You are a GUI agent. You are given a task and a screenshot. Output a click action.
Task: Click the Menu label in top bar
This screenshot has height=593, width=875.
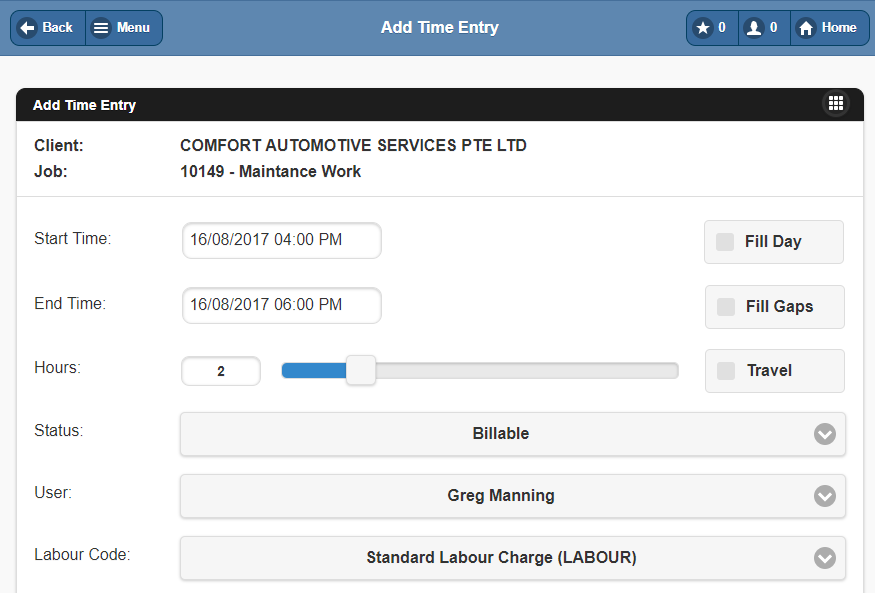(133, 28)
